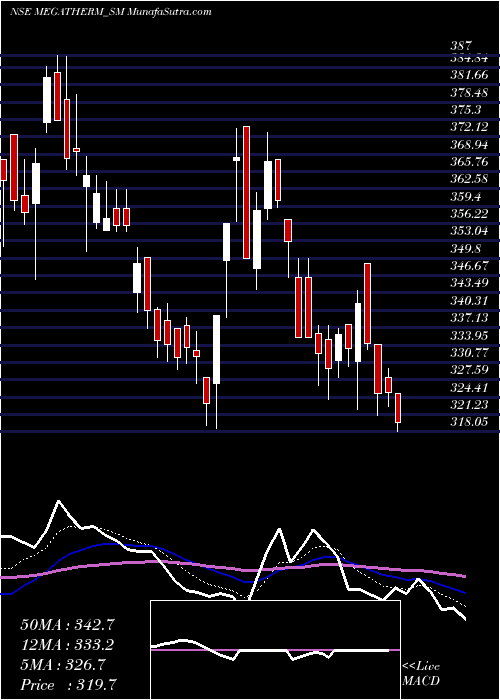Viewport: 500px width, 700px height.
Task: Click the last red candlestick near 318.05
Action: [398, 408]
